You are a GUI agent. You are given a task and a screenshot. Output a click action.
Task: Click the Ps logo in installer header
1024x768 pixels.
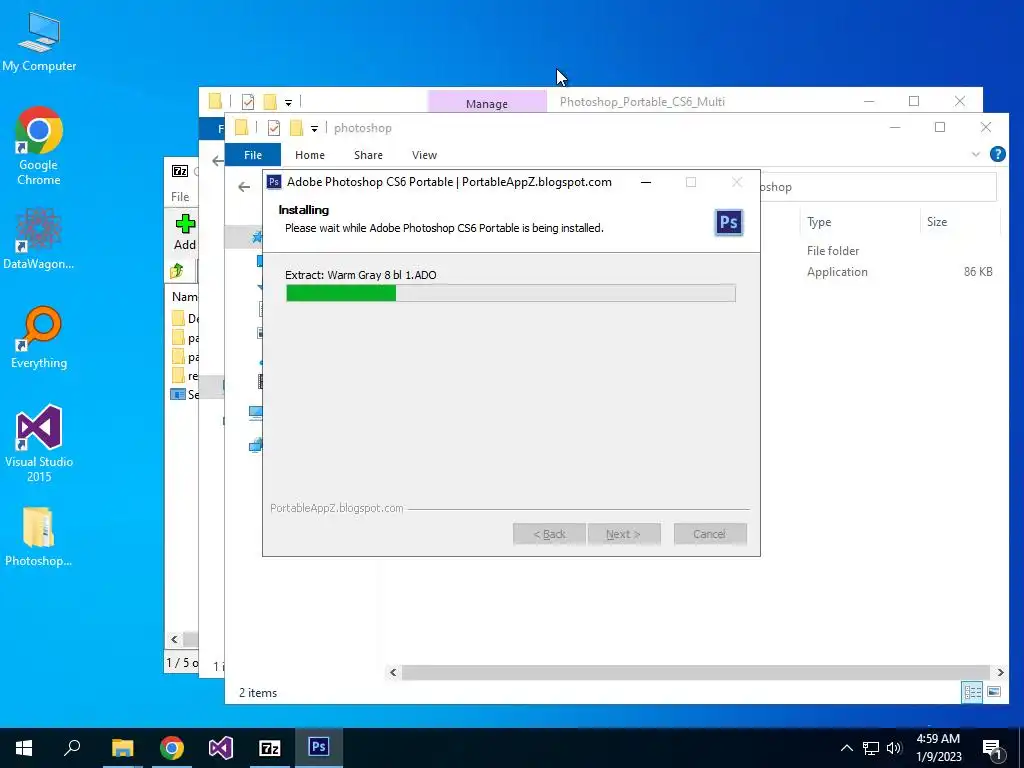[x=729, y=223]
